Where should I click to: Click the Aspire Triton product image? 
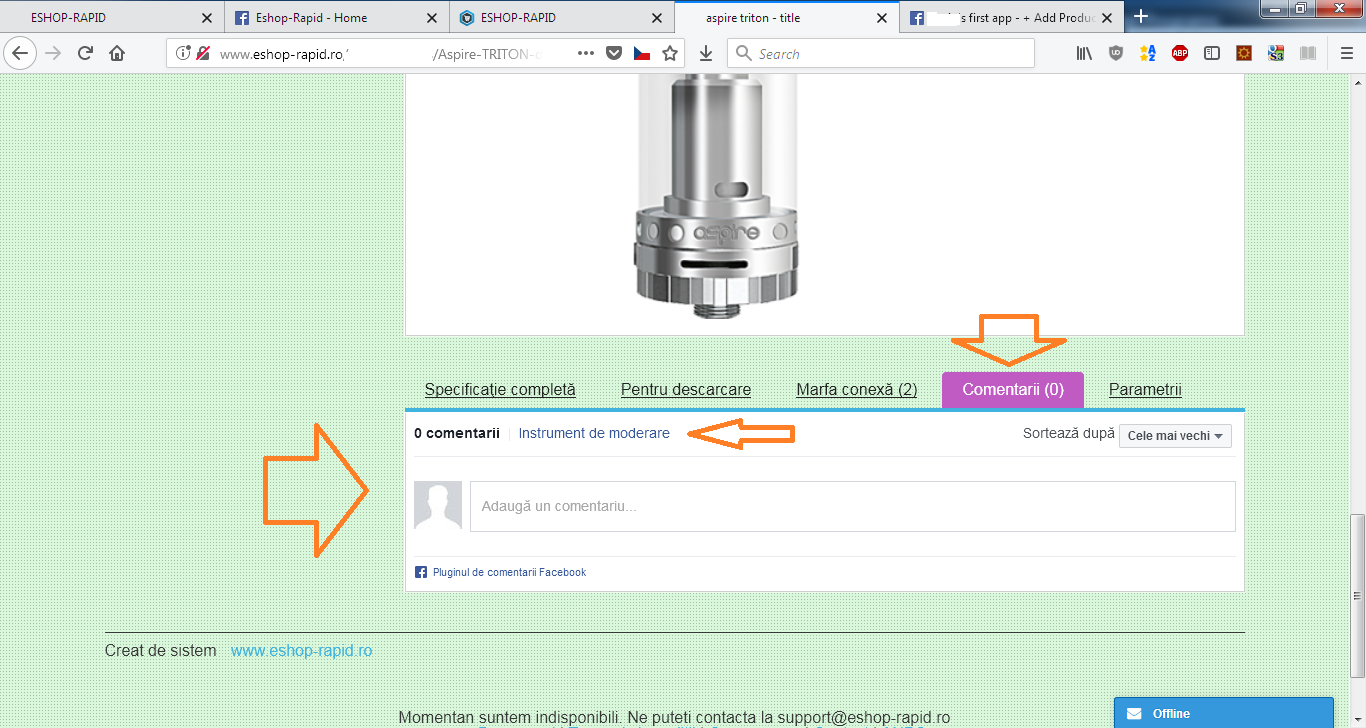(718, 198)
